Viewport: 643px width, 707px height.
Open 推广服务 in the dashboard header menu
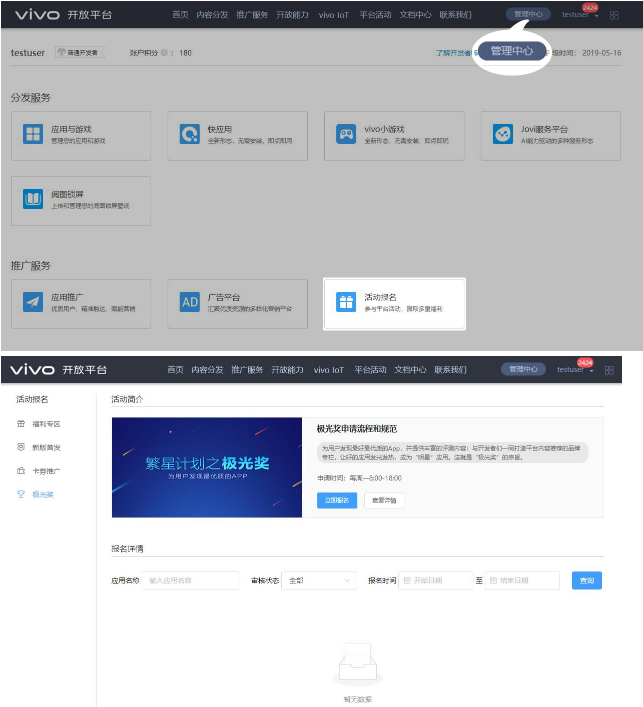click(252, 15)
